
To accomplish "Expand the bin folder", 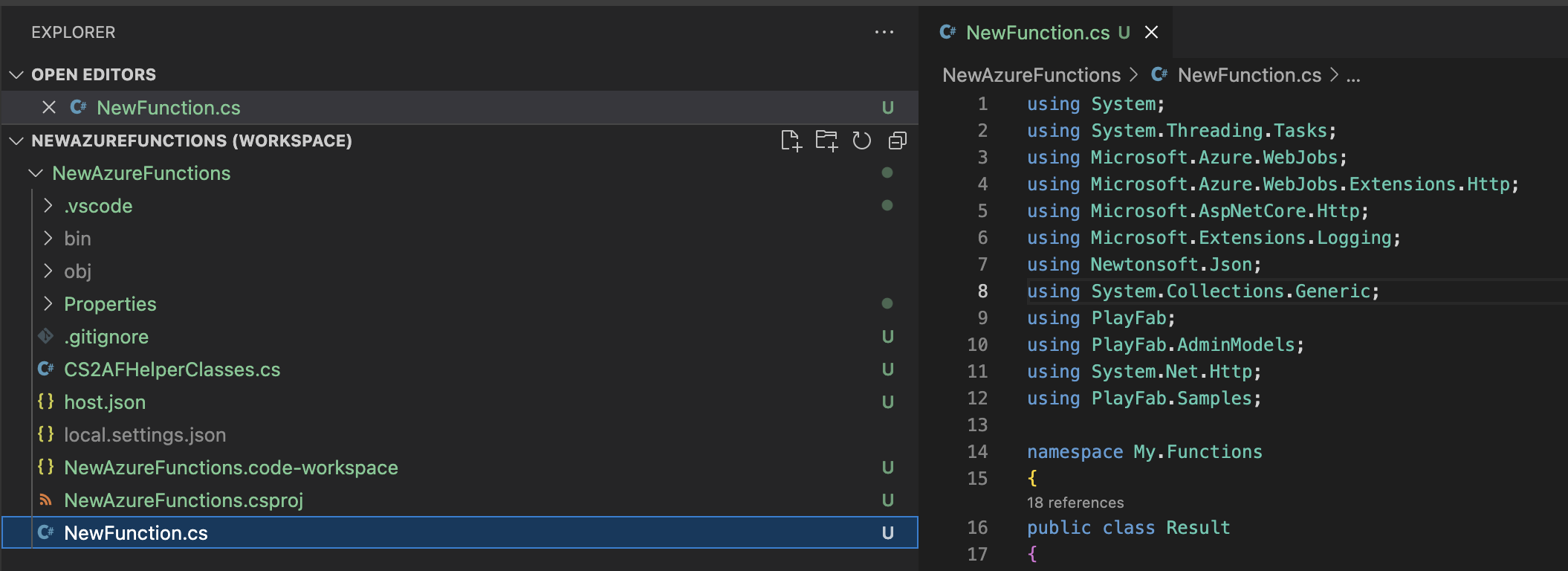I will click(x=48, y=239).
